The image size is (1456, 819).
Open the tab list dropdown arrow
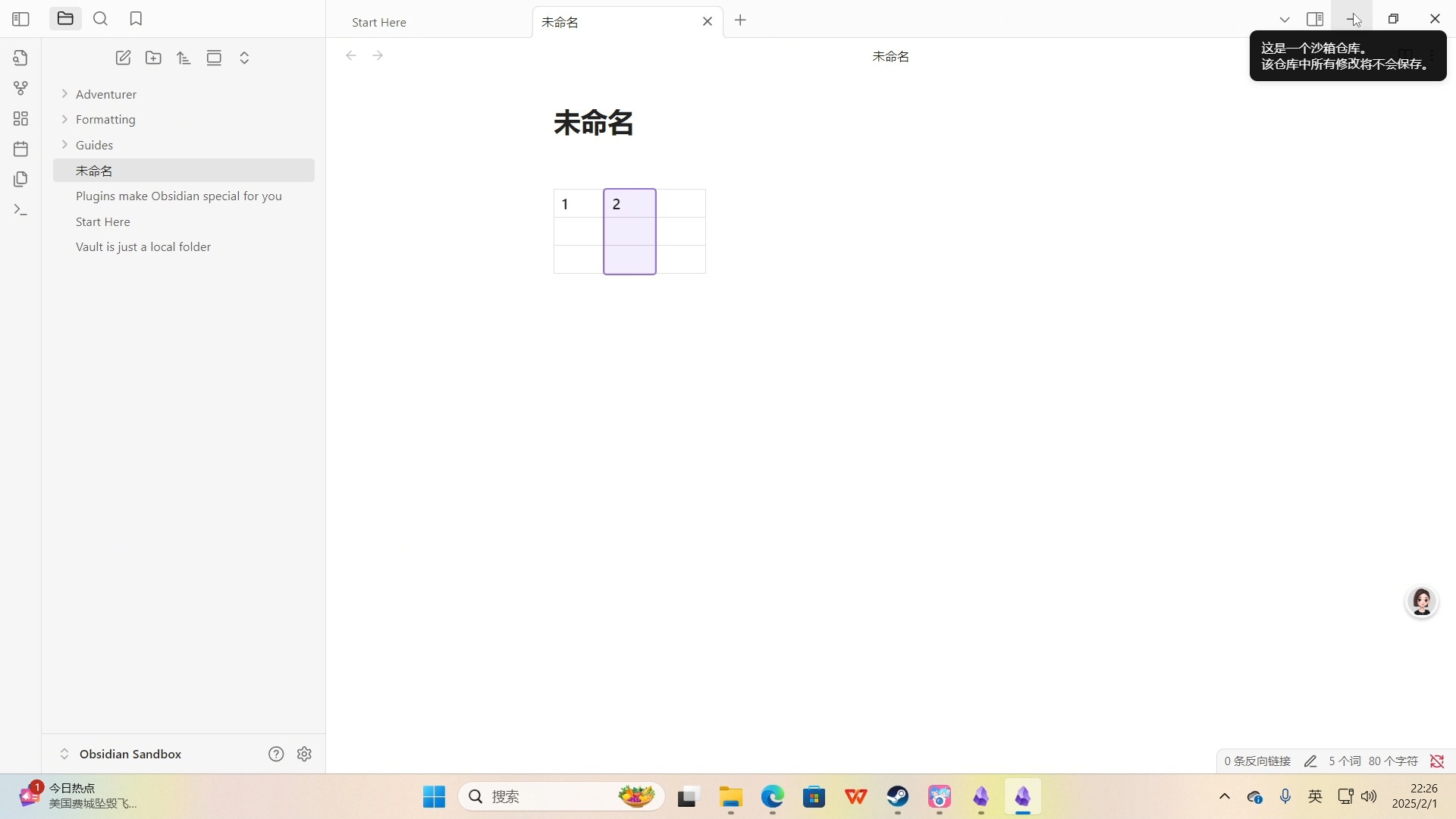click(1285, 20)
